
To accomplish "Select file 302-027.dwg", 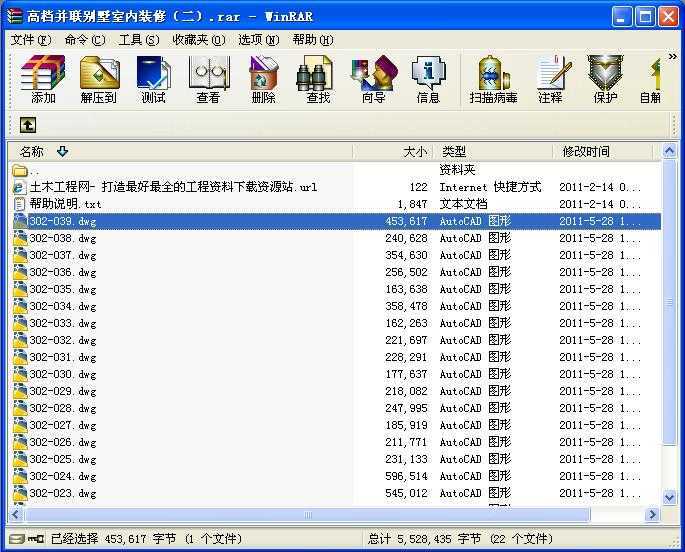I will [63, 425].
